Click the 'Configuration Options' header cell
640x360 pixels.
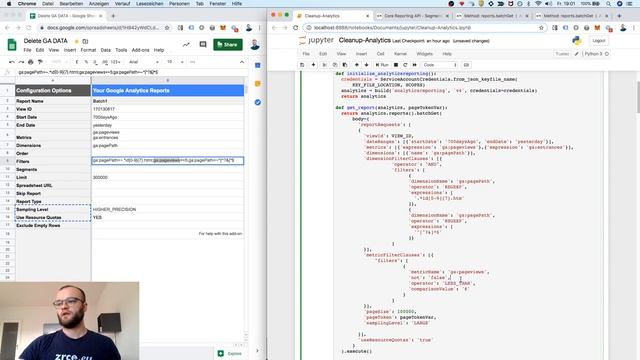pyautogui.click(x=53, y=91)
